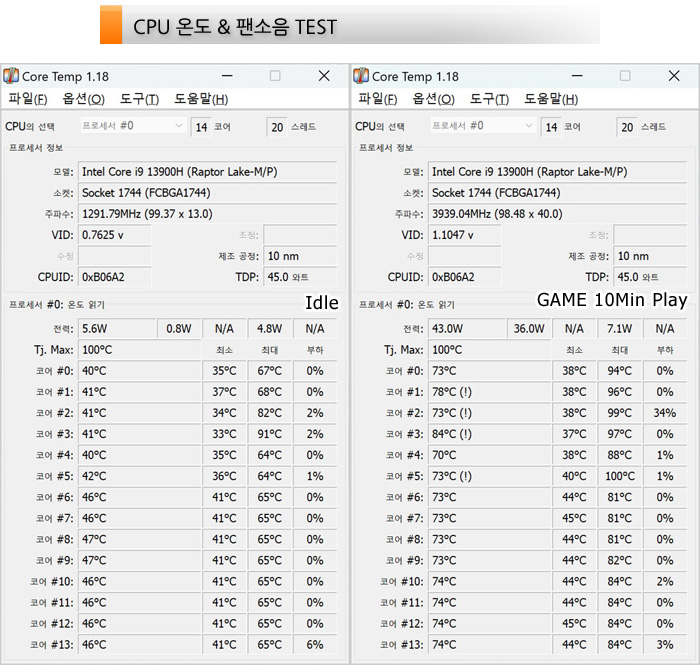Open 파일(F) menu in GAME window
Image resolution: width=700 pixels, height=671 pixels.
pyautogui.click(x=378, y=99)
